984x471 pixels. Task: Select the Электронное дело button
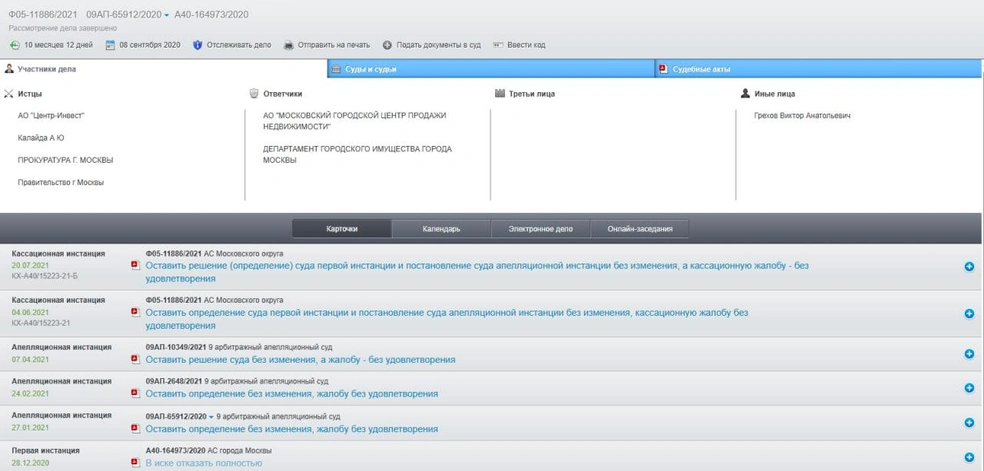click(540, 229)
